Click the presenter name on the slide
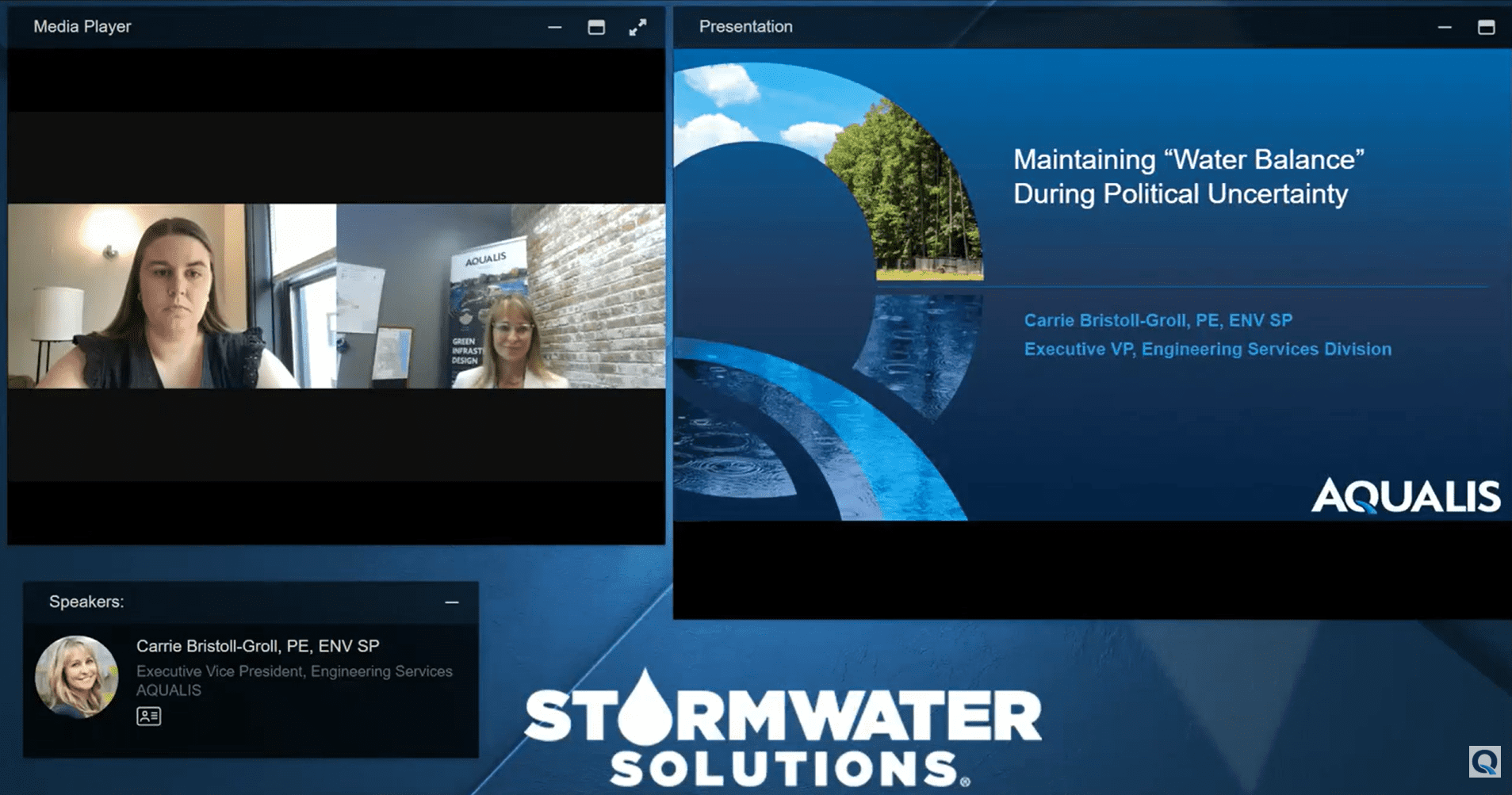This screenshot has height=795, width=1512. tap(1158, 320)
